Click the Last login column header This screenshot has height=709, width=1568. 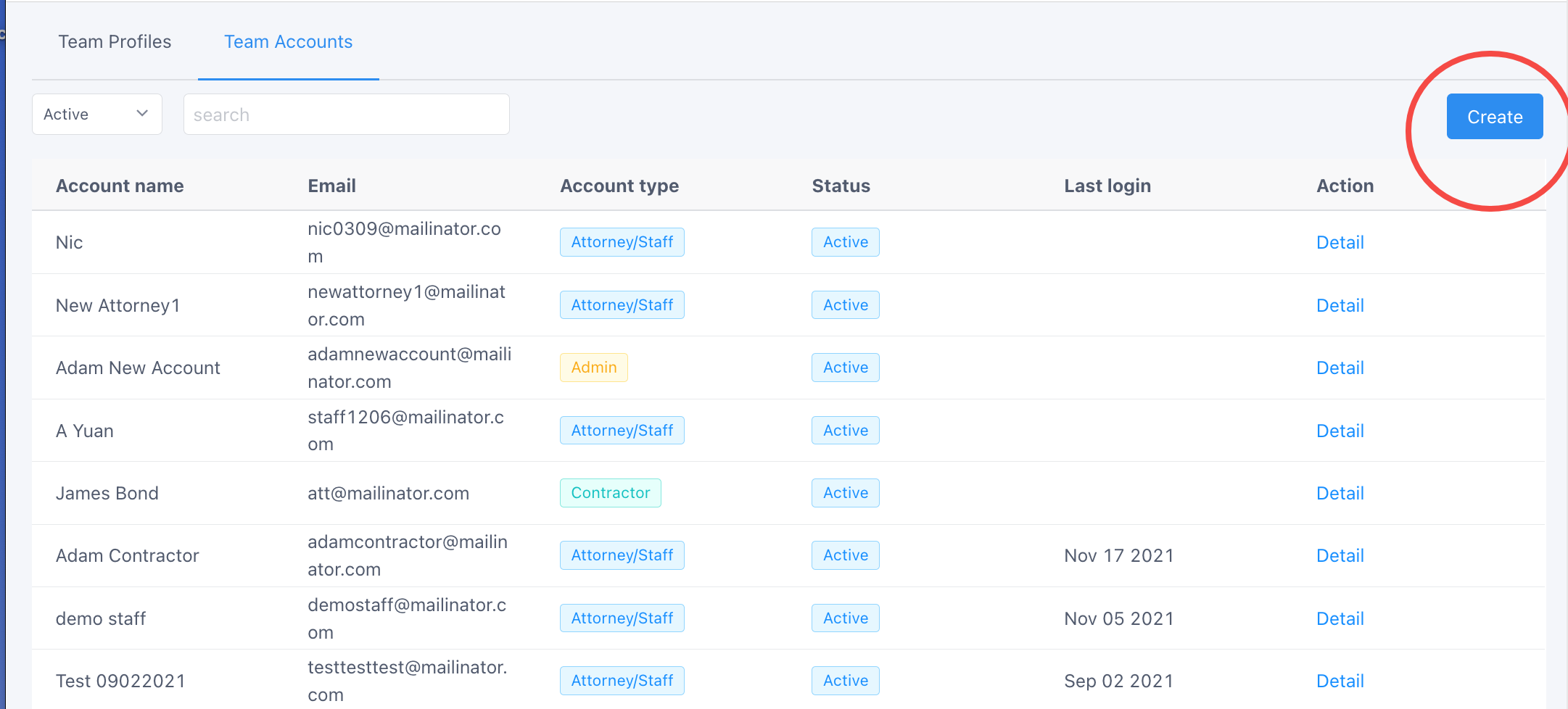click(1107, 186)
